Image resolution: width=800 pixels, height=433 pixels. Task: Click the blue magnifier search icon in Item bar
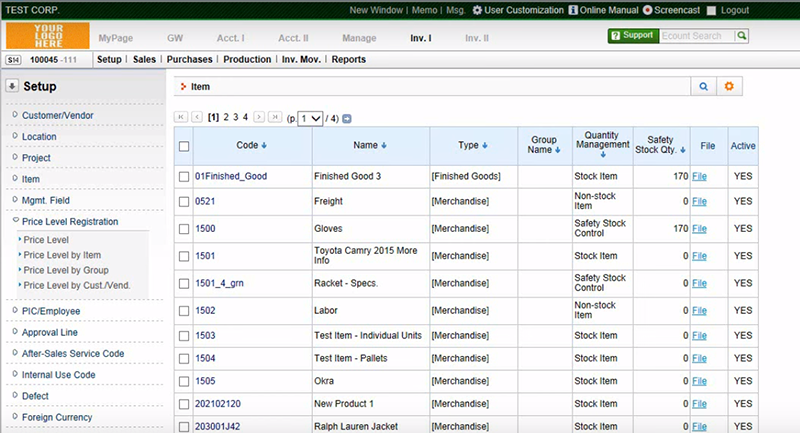(x=703, y=87)
